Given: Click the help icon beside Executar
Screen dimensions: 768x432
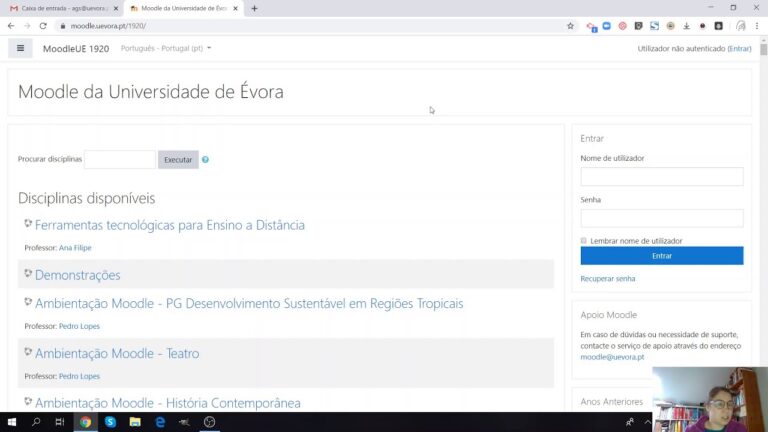Looking at the screenshot, I should (x=205, y=160).
